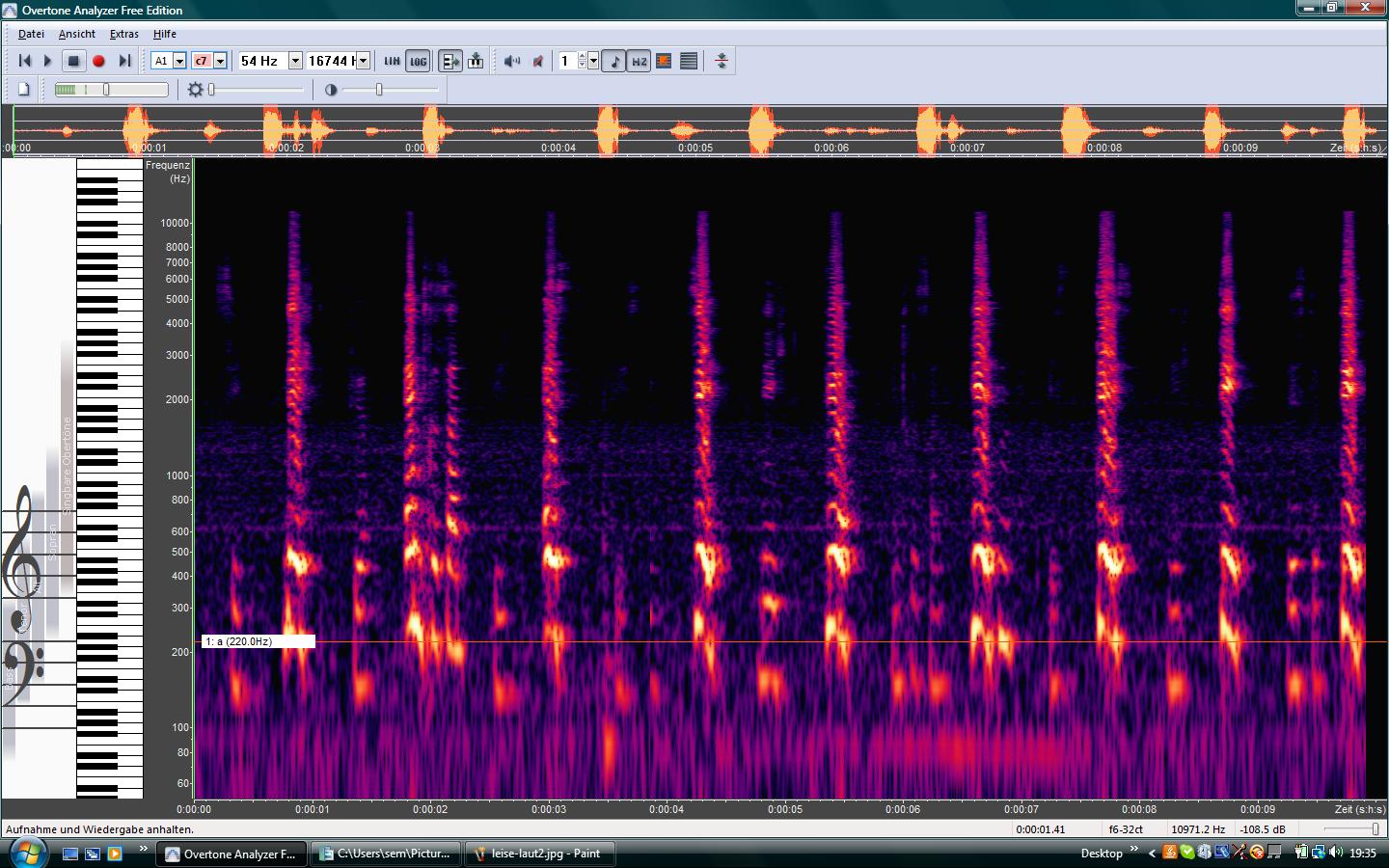Click the speaker volume icon in toolbar
Viewport: 1389px width, 868px height.
pos(511,61)
